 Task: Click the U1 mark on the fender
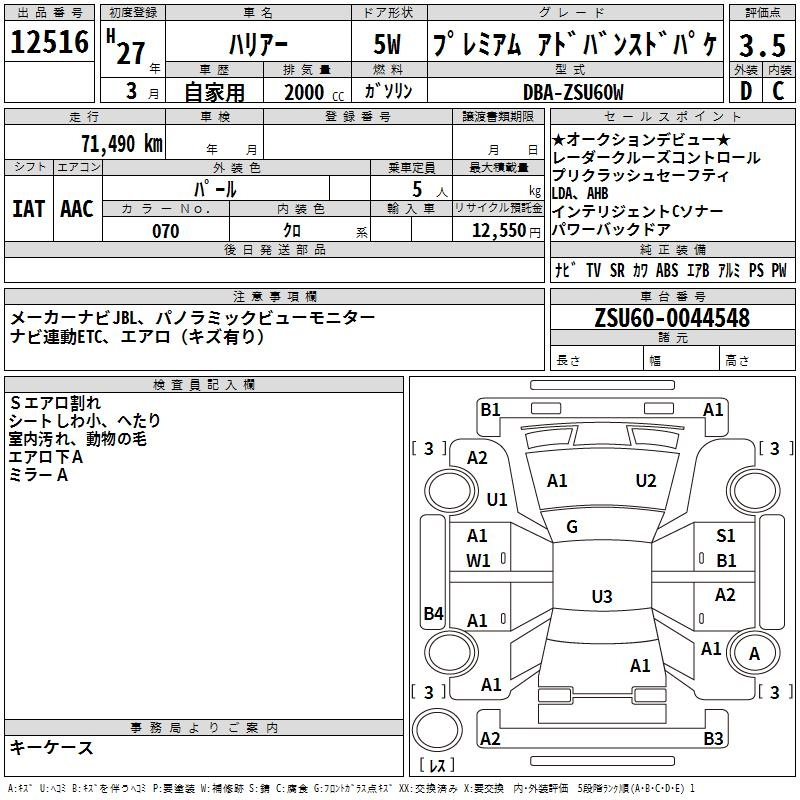point(496,499)
